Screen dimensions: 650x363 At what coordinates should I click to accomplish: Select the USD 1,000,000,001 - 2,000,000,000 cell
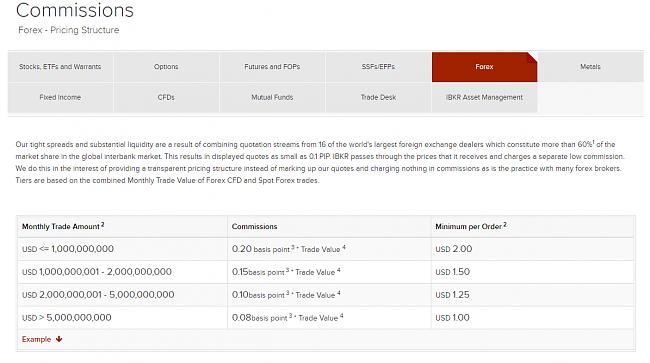click(122, 272)
